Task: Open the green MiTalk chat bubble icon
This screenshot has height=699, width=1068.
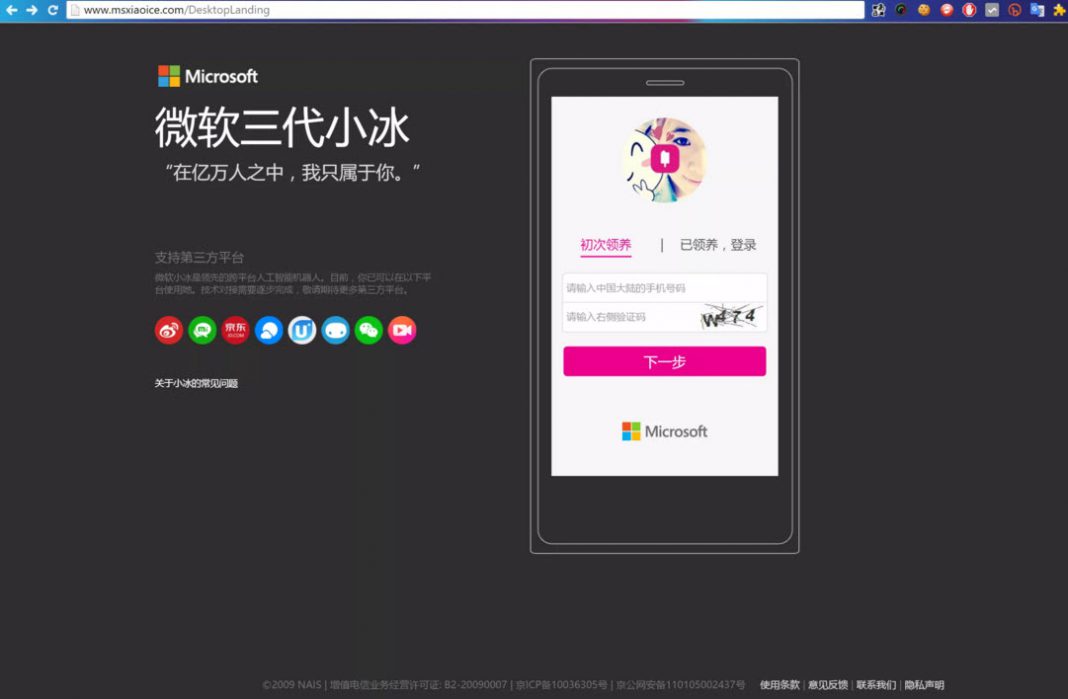Action: click(x=202, y=330)
